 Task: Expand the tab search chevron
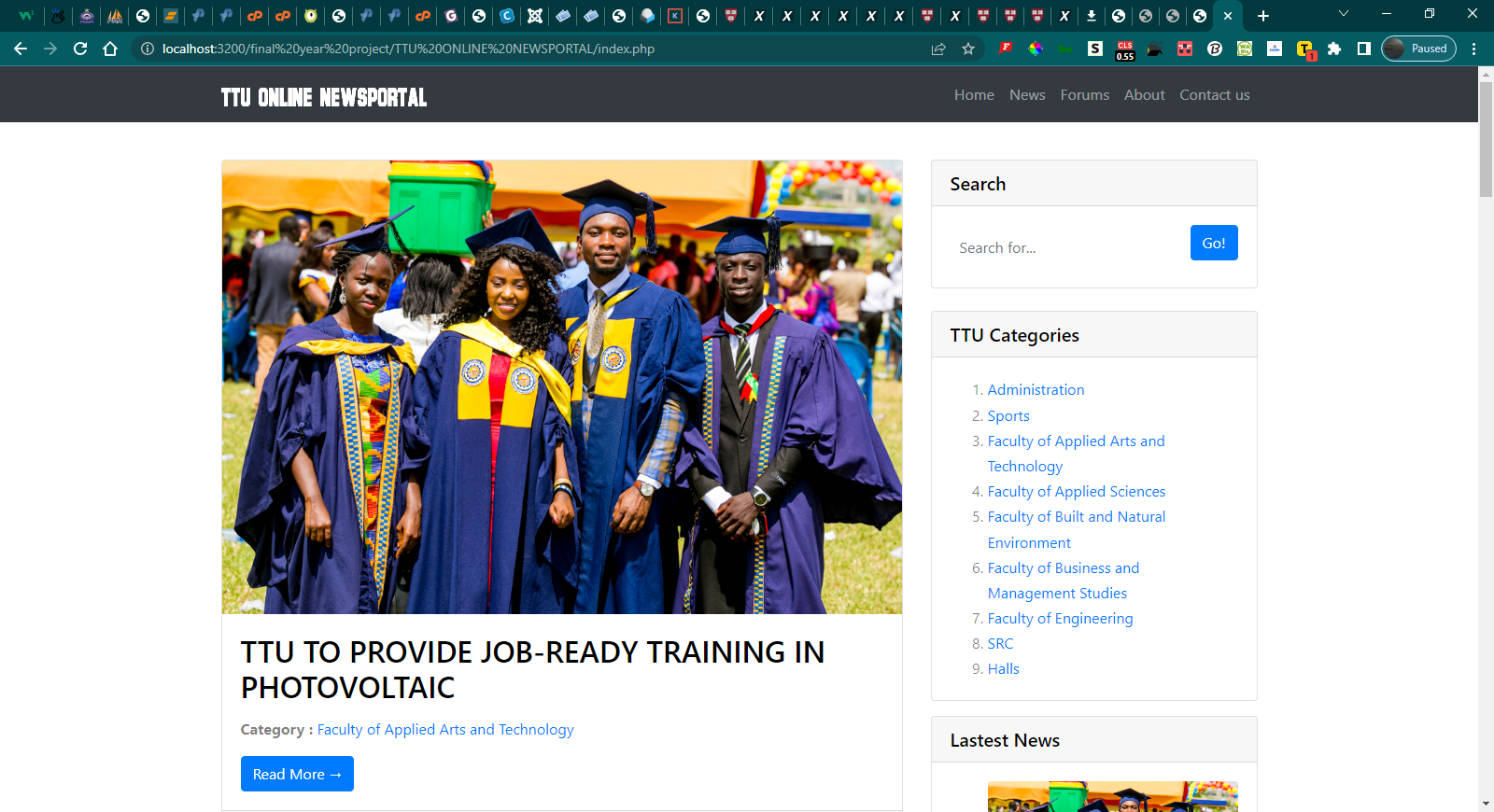1344,14
